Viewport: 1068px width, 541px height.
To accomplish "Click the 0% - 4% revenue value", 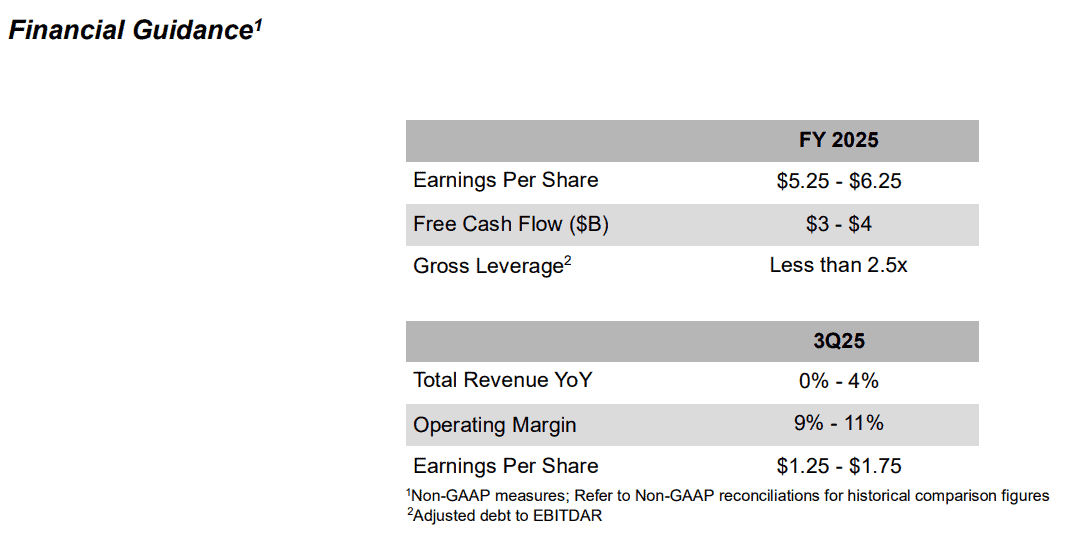I will pyautogui.click(x=838, y=381).
